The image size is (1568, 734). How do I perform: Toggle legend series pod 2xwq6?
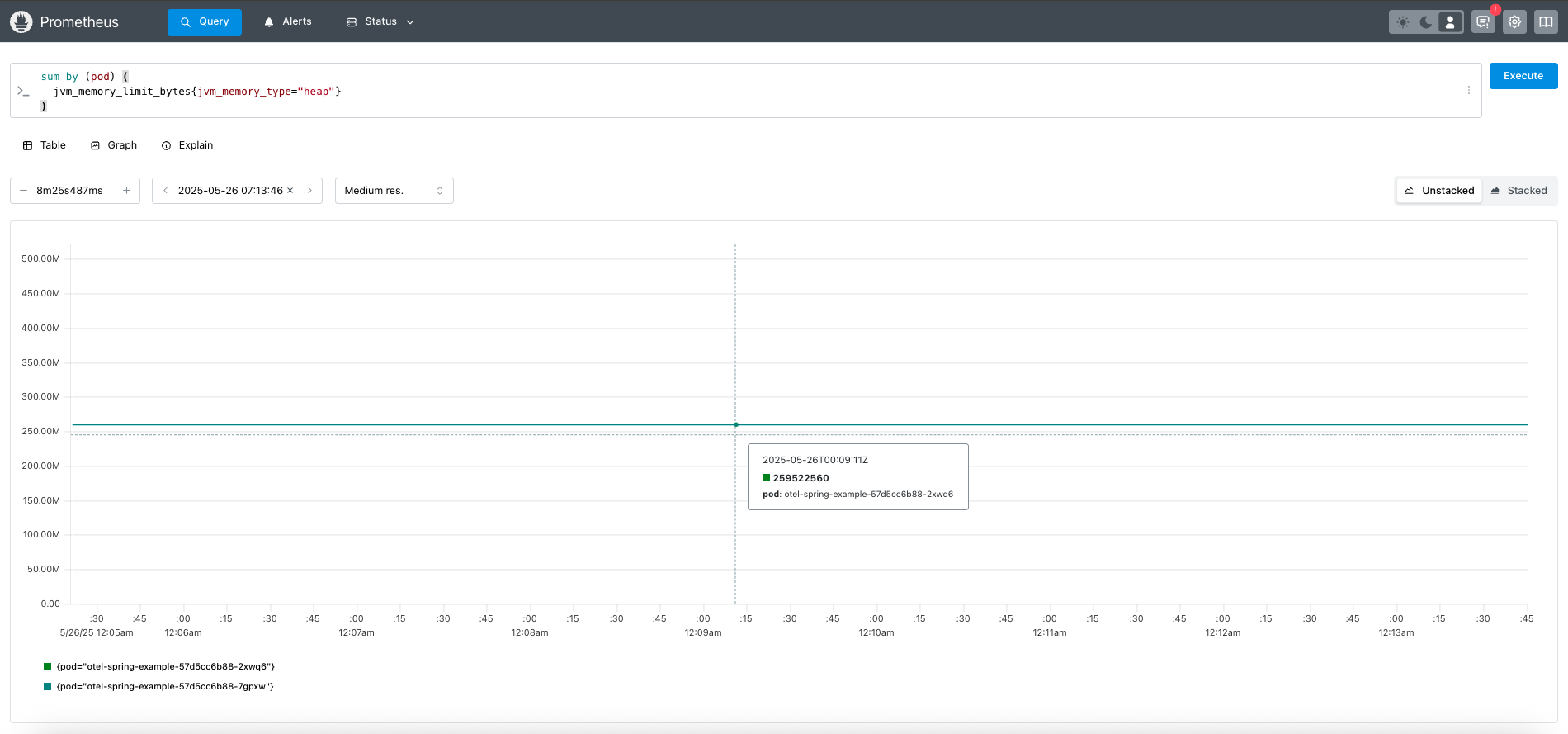point(165,666)
